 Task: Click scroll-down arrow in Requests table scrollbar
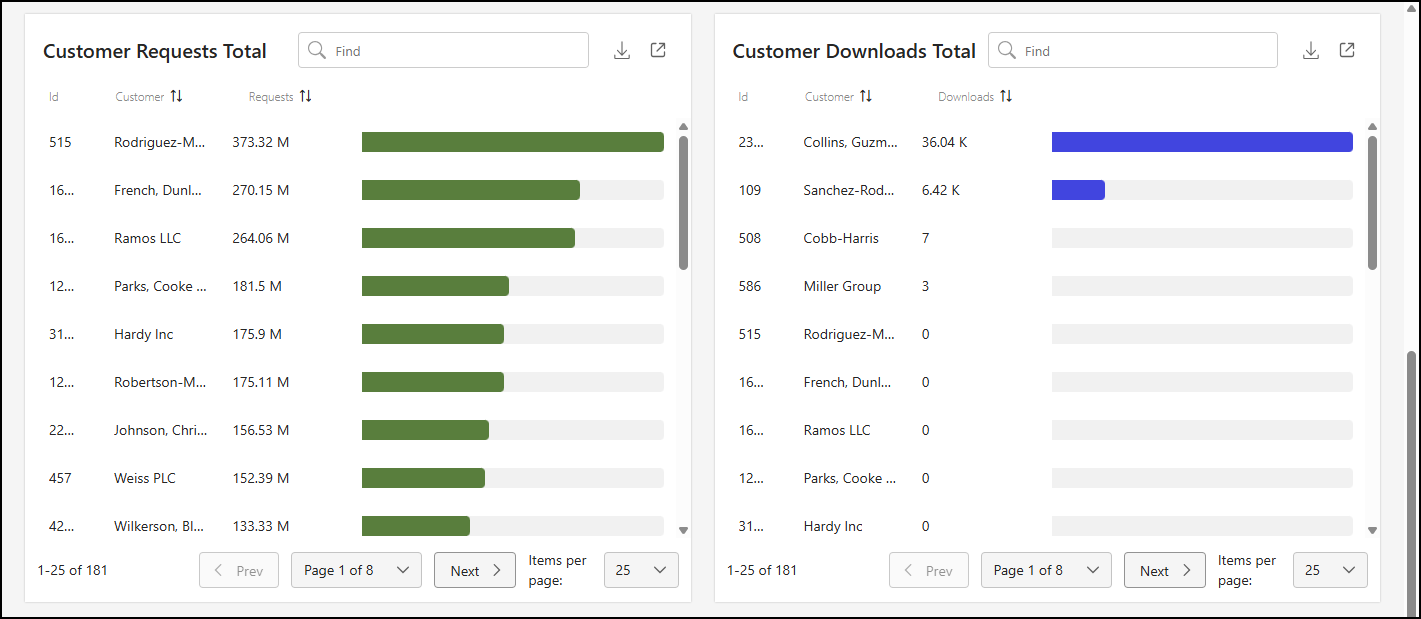(683, 531)
